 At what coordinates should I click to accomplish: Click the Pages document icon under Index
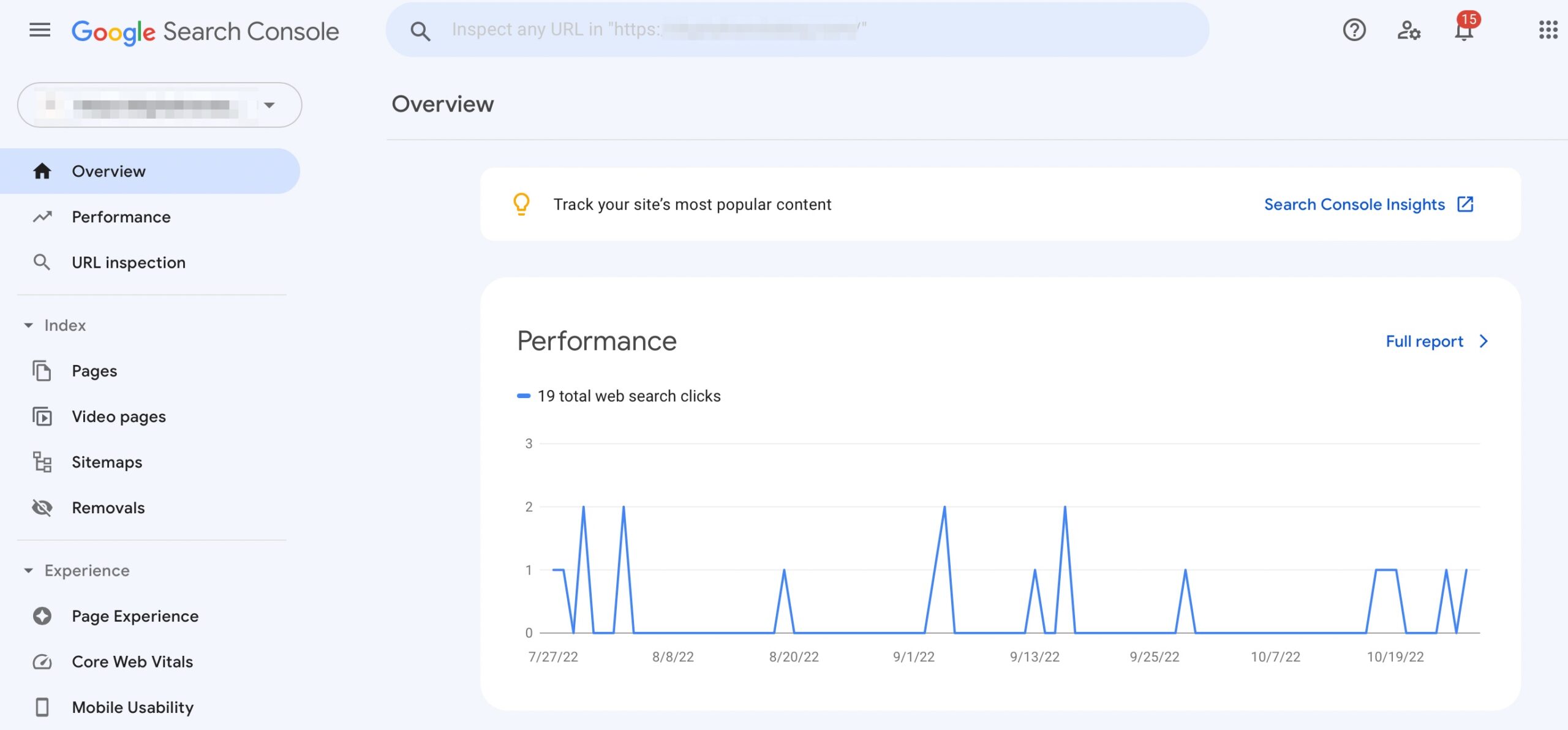click(x=41, y=371)
